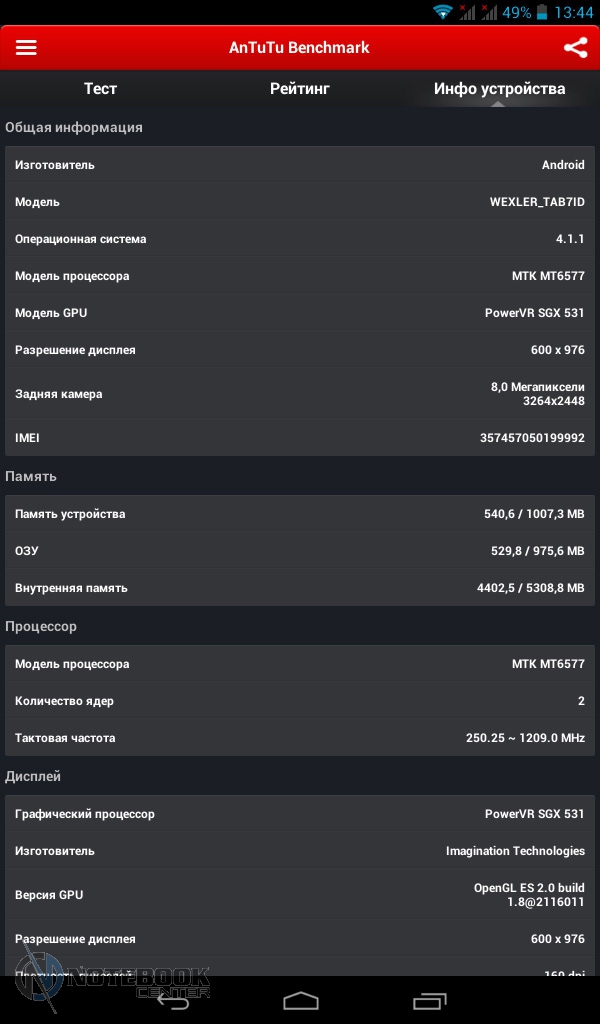Tap the Внутренняя память row

coord(300,588)
